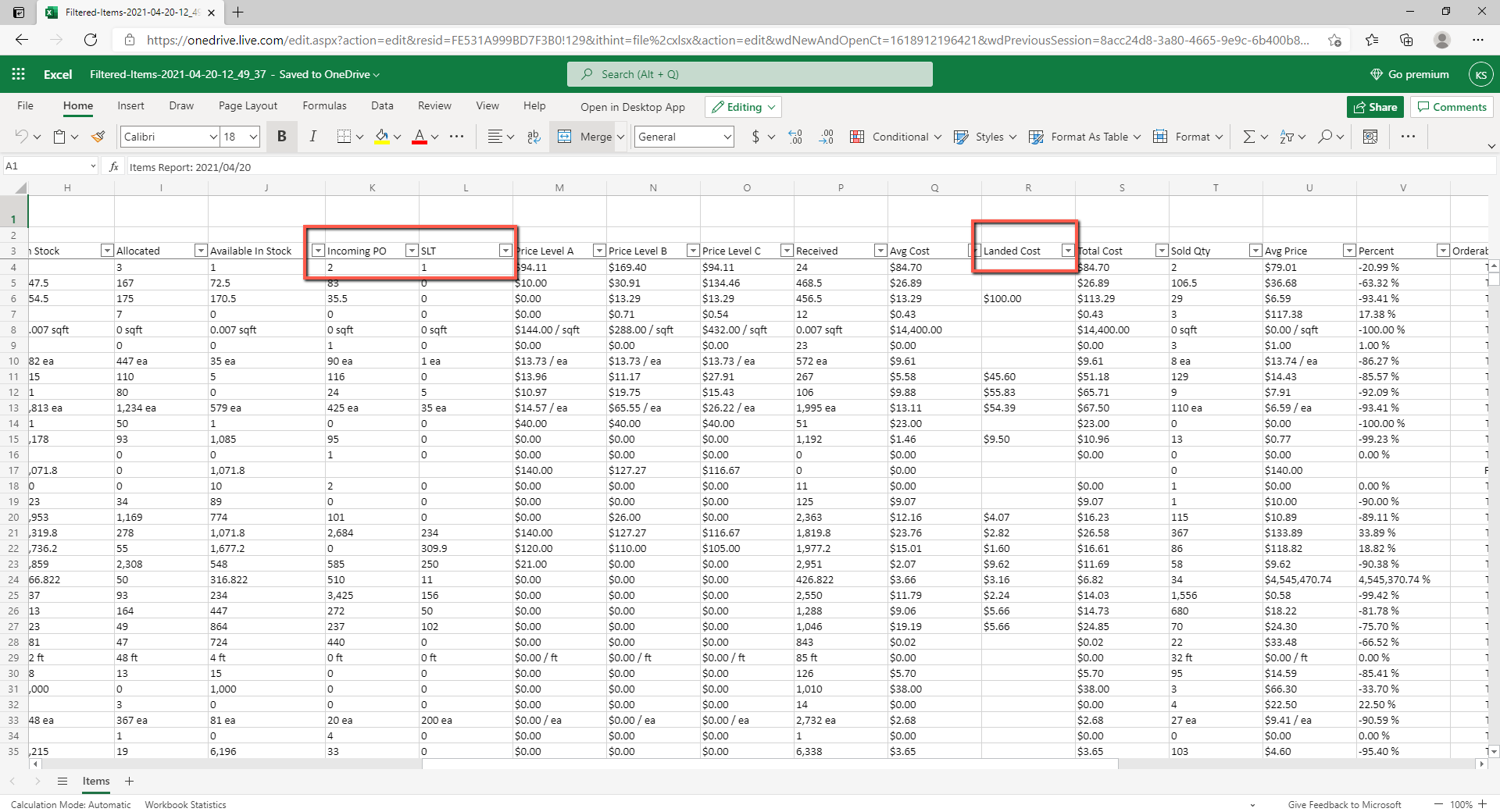Switch to the Page Layout tab
Viewport: 1500px width, 812px height.
(248, 106)
